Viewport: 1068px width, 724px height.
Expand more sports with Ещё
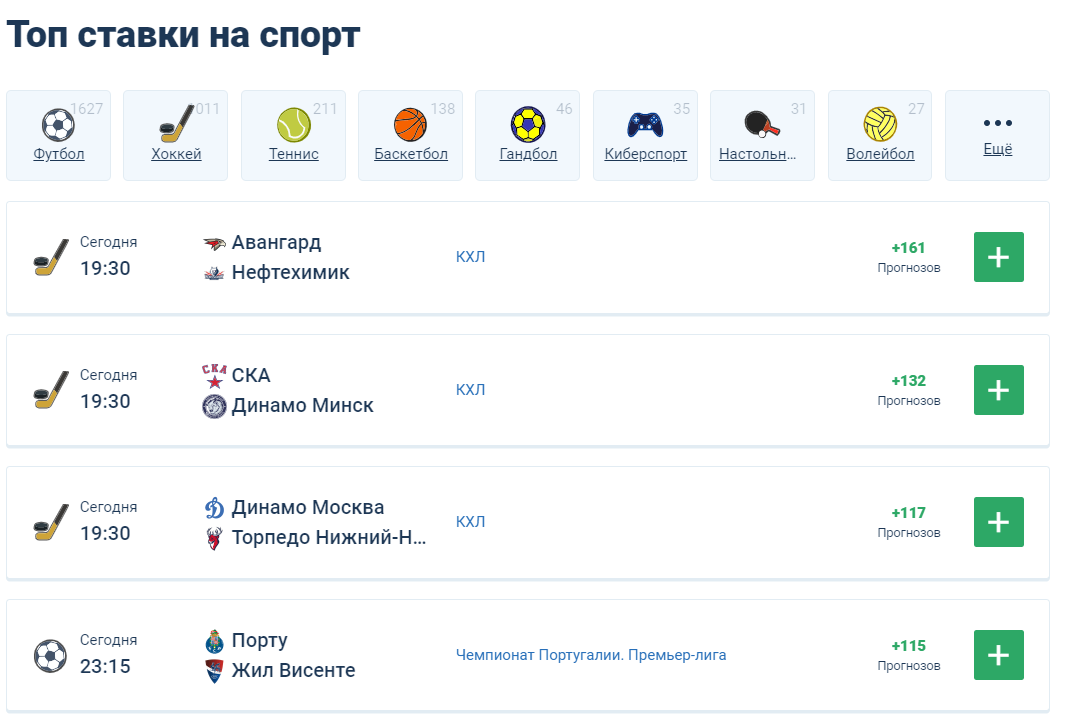click(998, 136)
